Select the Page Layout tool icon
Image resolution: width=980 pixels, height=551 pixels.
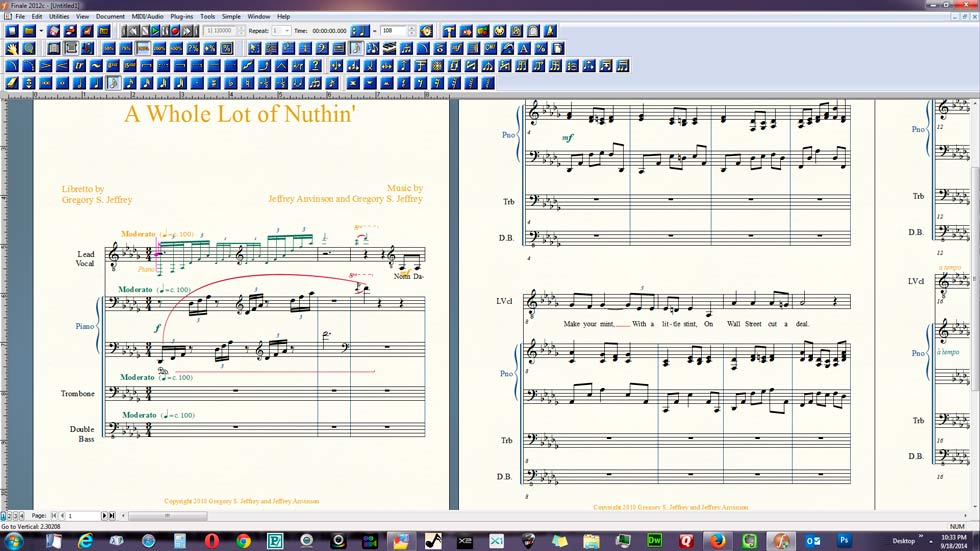point(558,48)
